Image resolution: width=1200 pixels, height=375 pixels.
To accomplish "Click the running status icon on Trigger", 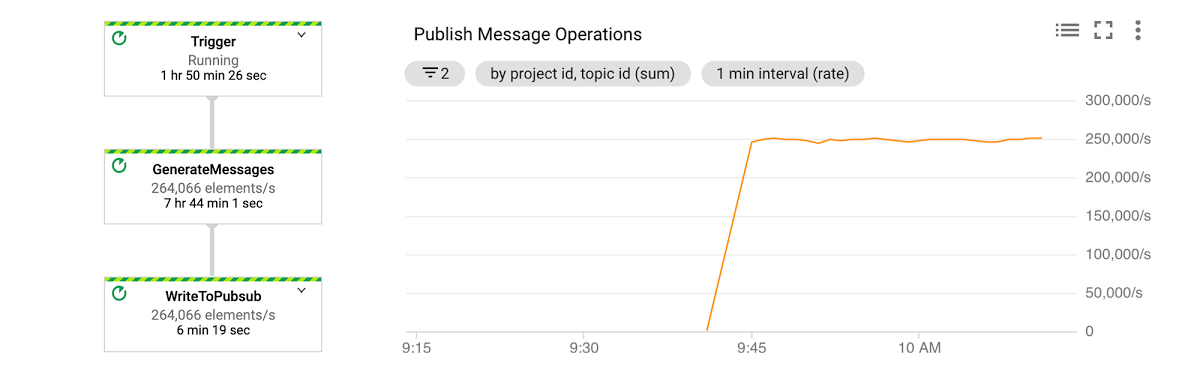I will [x=120, y=38].
